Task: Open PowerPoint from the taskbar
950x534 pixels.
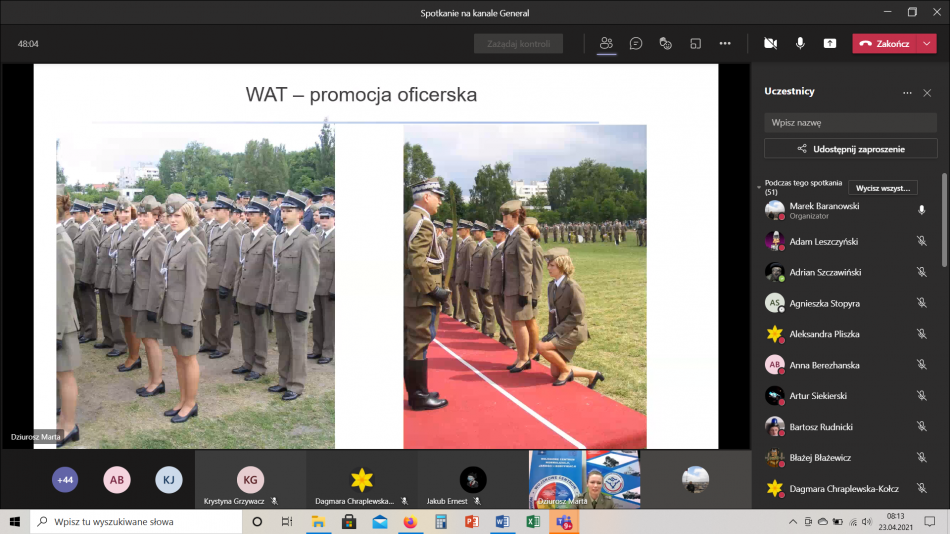Action: click(472, 522)
